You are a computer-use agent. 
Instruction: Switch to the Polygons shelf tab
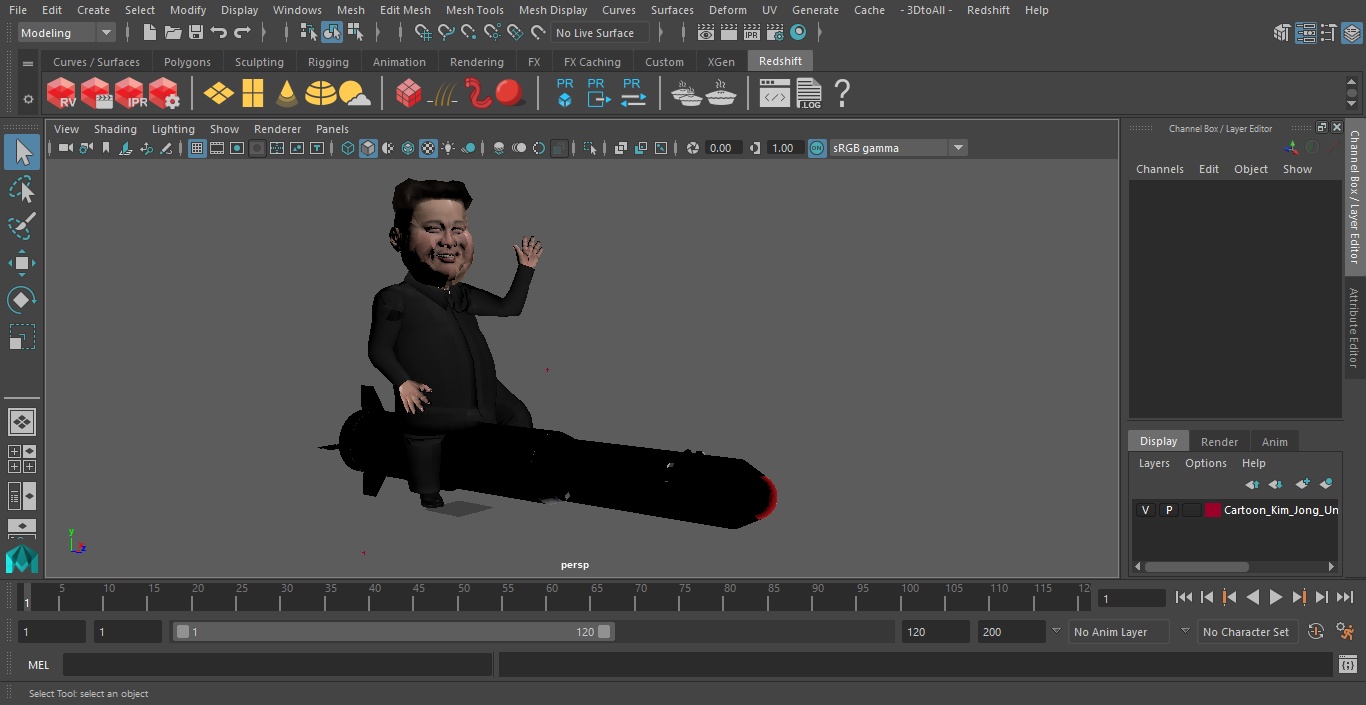tap(187, 62)
